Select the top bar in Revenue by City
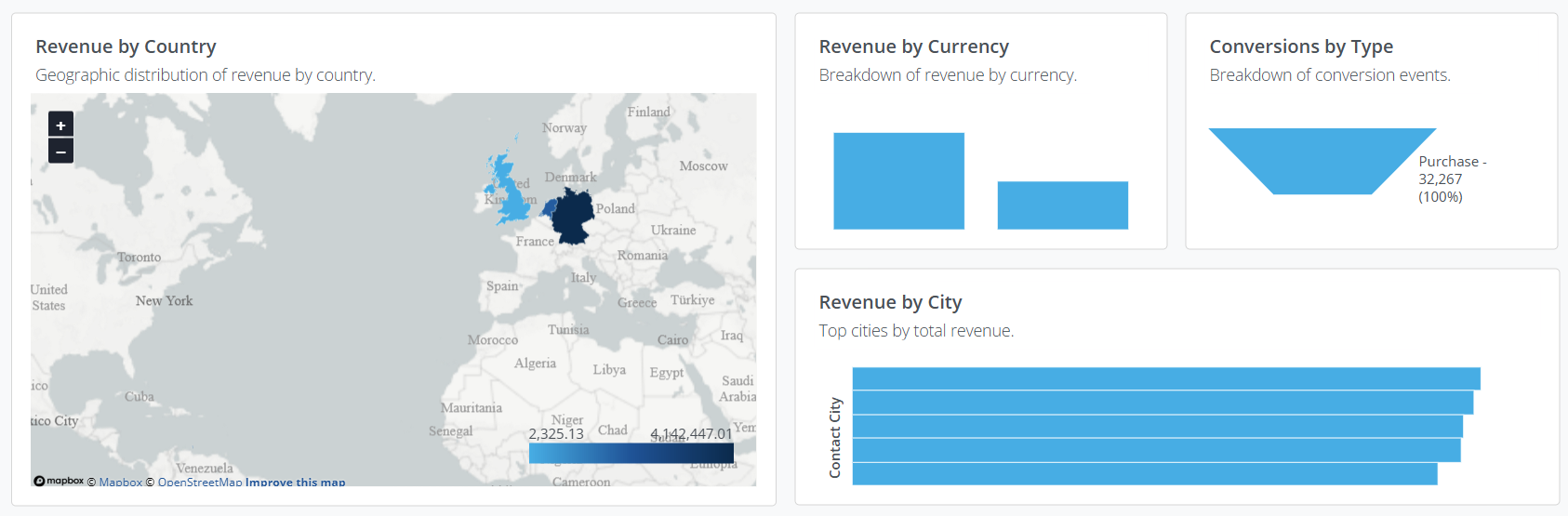The image size is (1568, 516). click(x=1166, y=378)
